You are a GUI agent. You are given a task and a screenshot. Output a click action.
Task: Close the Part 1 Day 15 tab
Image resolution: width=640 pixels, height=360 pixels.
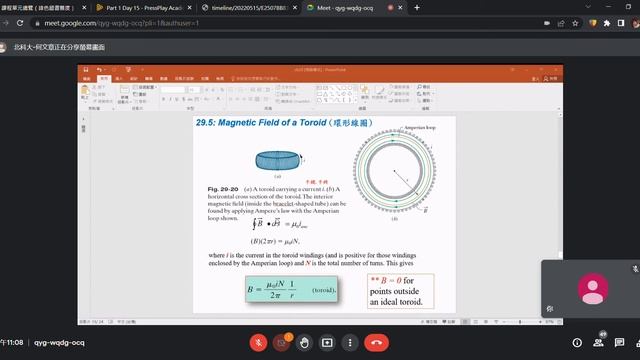tap(190, 8)
